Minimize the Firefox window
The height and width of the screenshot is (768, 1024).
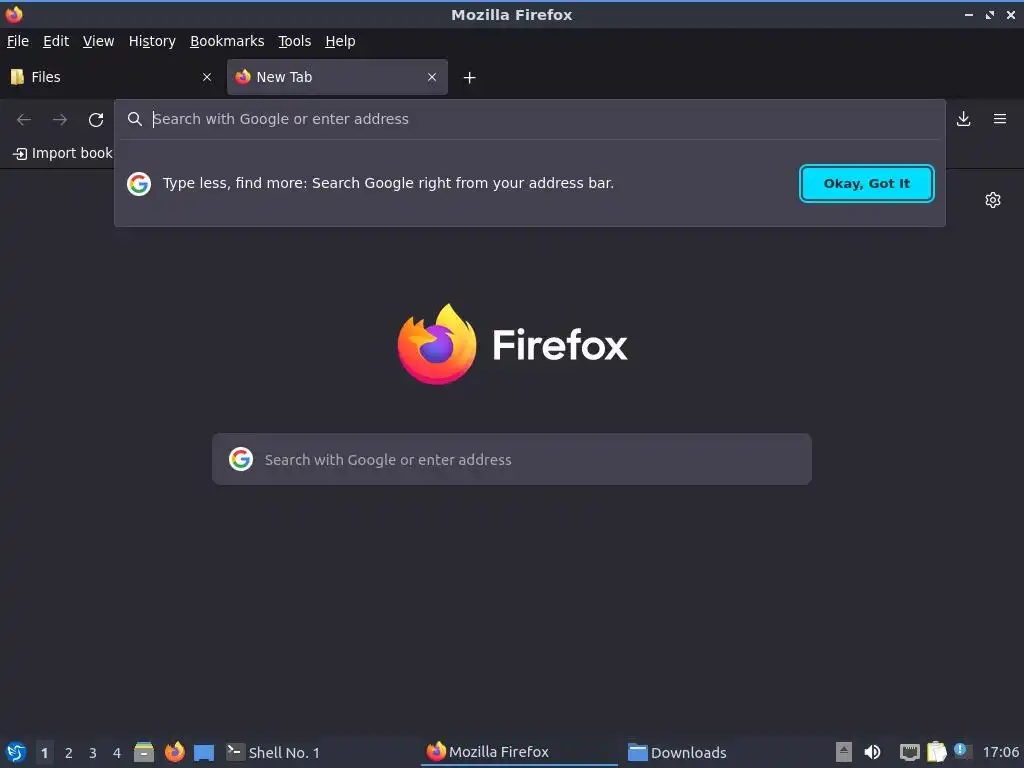click(968, 14)
